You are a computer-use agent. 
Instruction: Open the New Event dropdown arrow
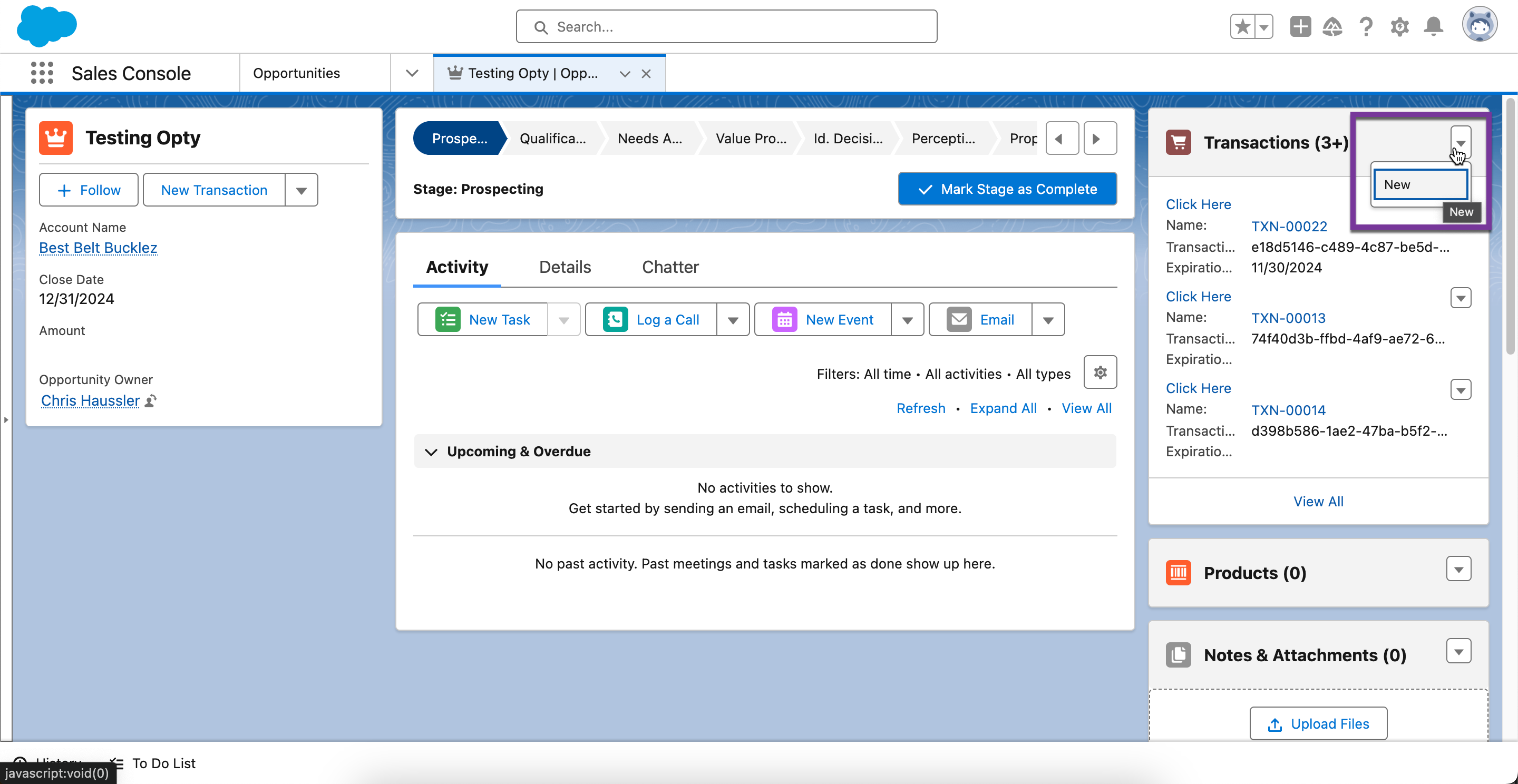(x=908, y=320)
